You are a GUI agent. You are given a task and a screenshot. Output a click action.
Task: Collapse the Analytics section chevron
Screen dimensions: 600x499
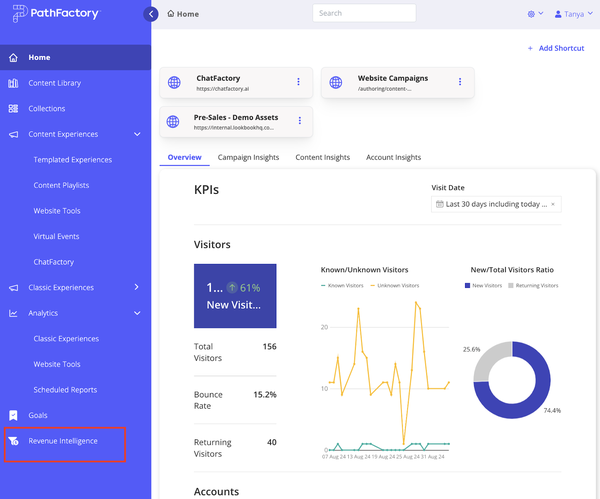137,313
